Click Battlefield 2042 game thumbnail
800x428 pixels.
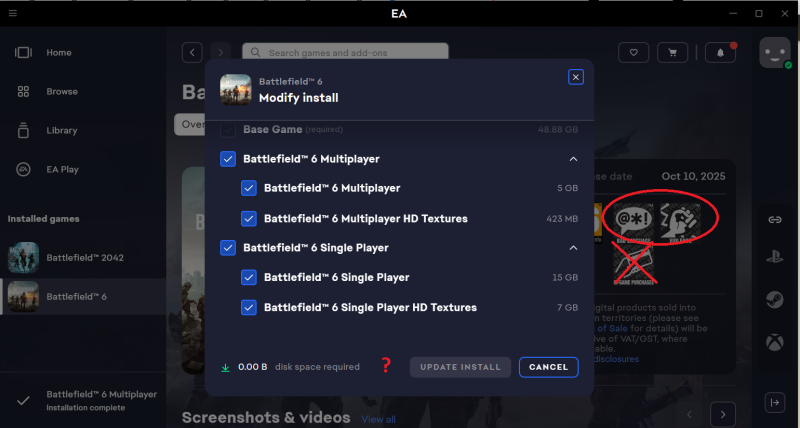coord(23,258)
